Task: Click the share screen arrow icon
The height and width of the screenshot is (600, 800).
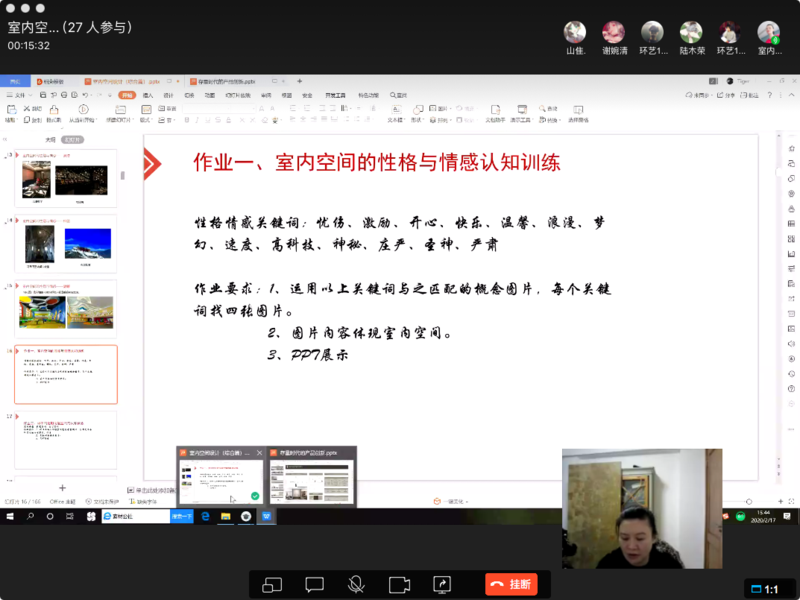Action: [442, 584]
